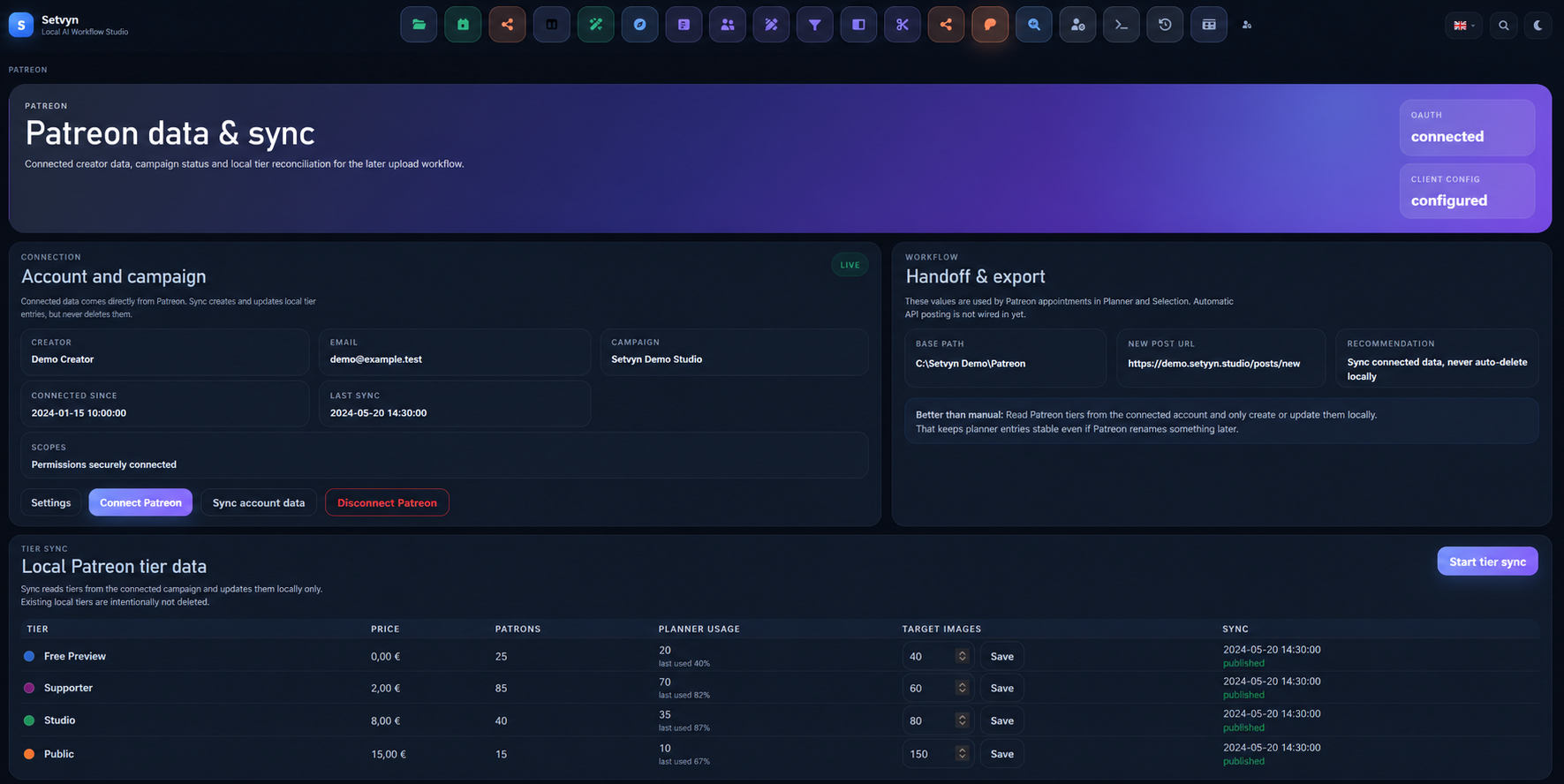The width and height of the screenshot is (1564, 784).
Task: Save target images for Supporter tier
Action: pyautogui.click(x=1002, y=688)
